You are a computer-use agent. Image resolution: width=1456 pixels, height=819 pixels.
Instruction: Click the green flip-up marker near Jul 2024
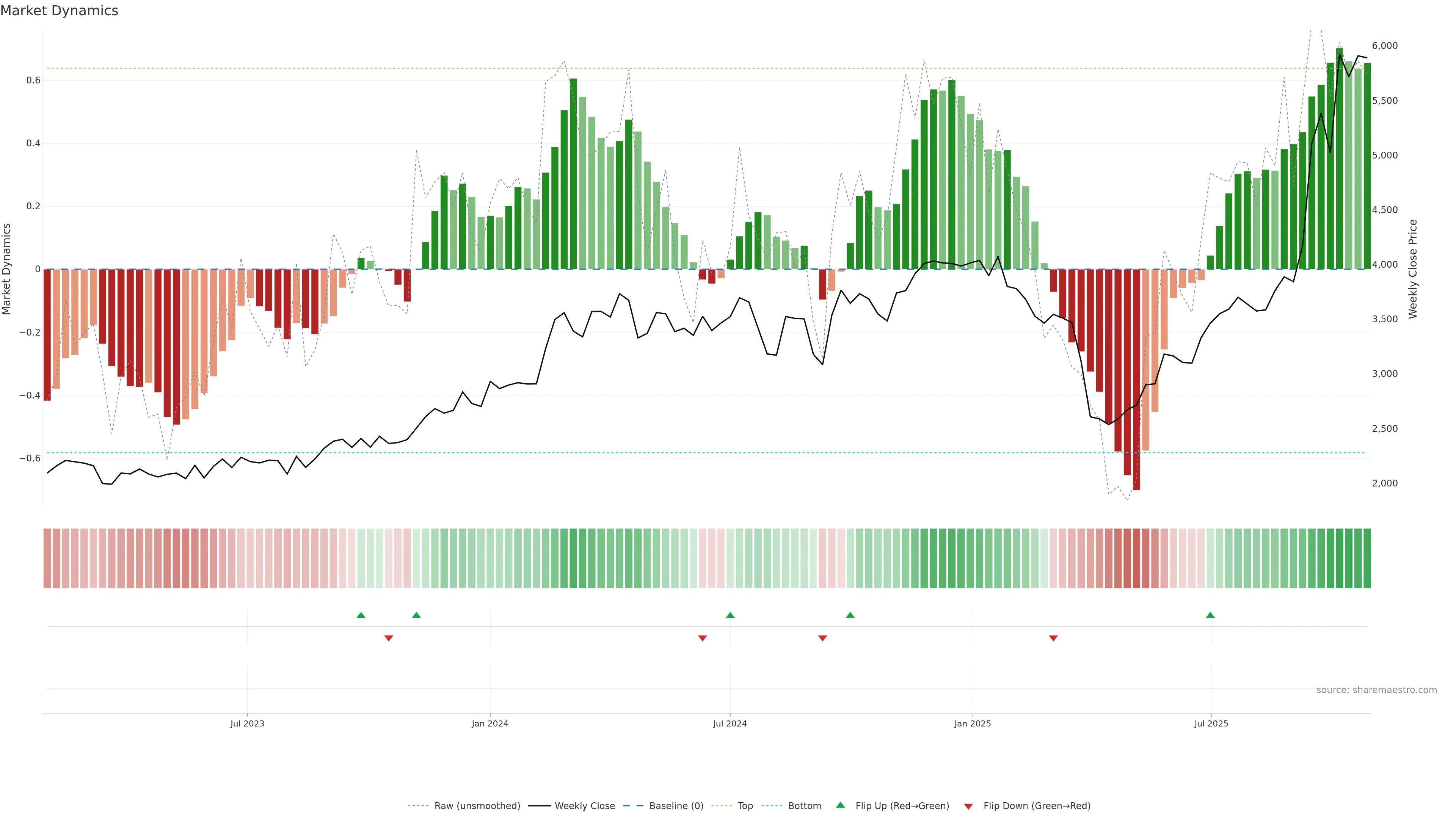coord(730,615)
